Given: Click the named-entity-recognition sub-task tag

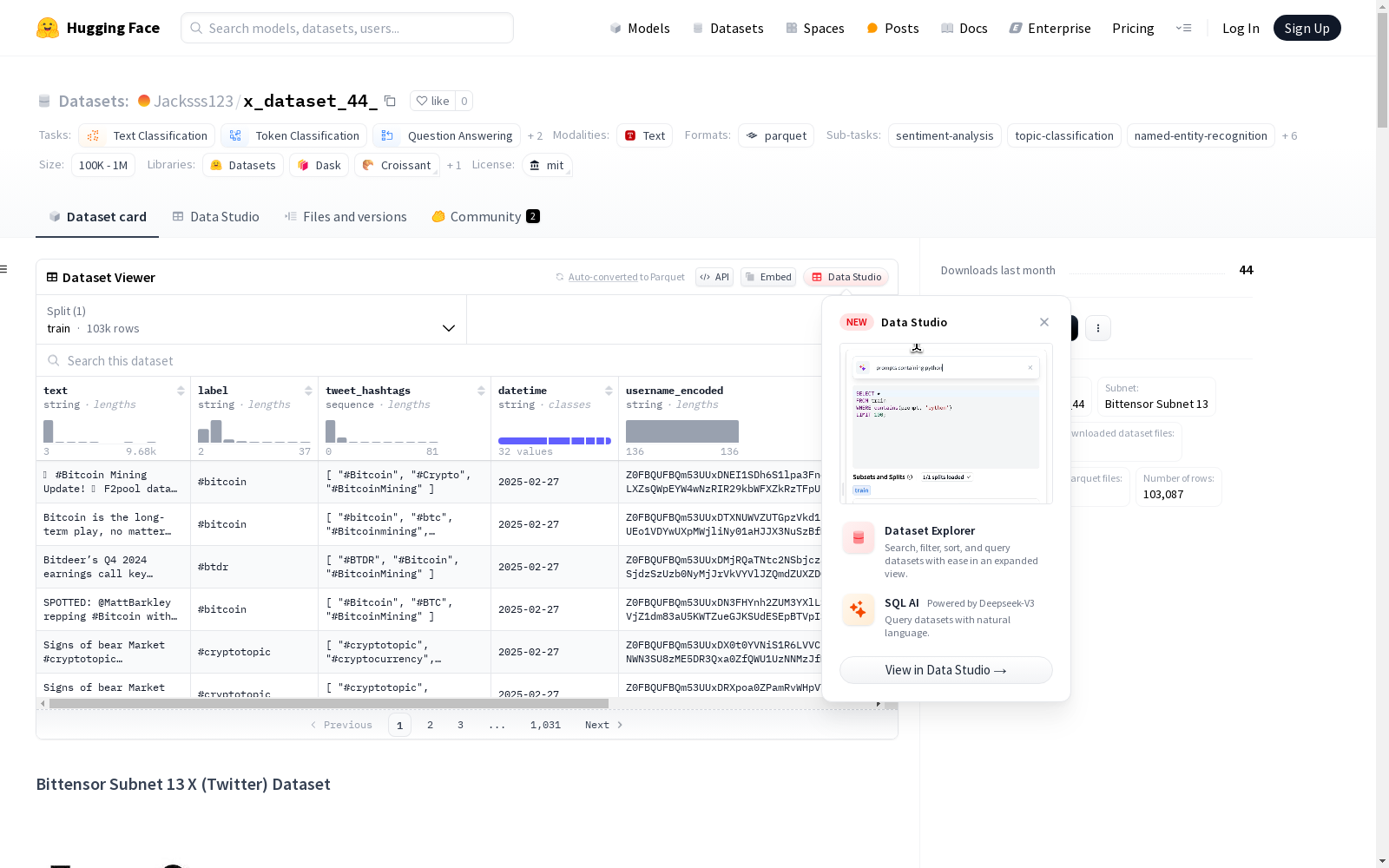Looking at the screenshot, I should (x=1201, y=135).
